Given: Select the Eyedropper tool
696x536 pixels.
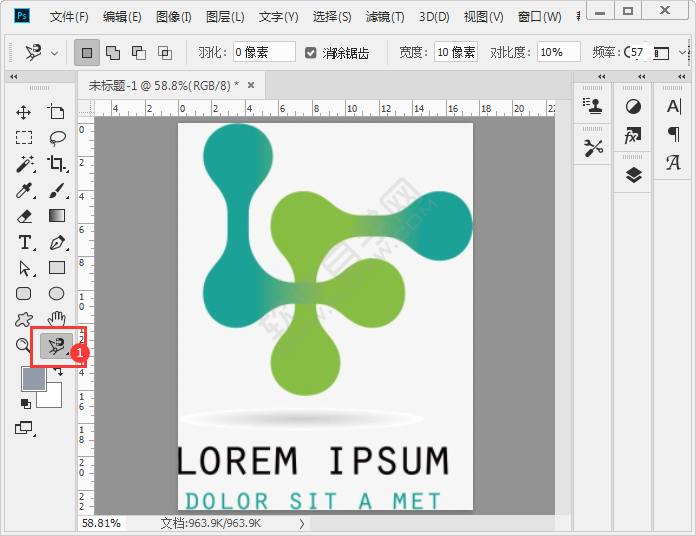Looking at the screenshot, I should click(24, 190).
